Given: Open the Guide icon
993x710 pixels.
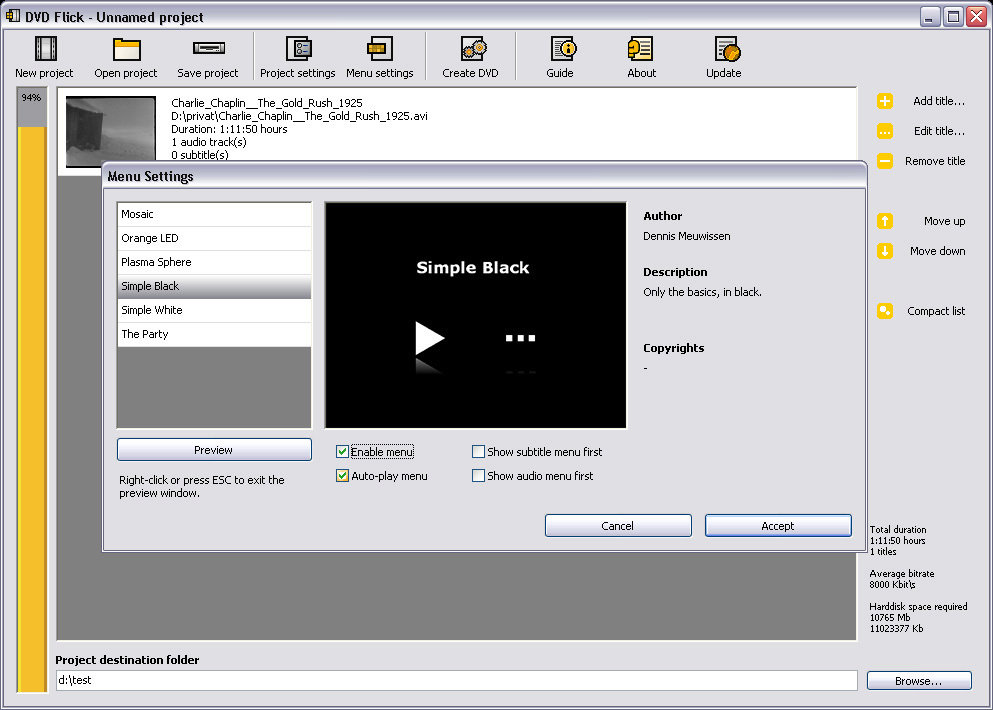Looking at the screenshot, I should click(x=562, y=49).
